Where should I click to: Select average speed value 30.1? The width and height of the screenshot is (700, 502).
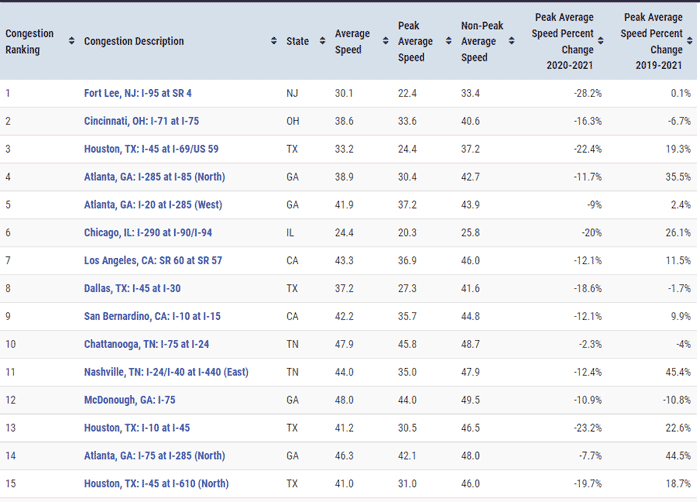[344, 93]
